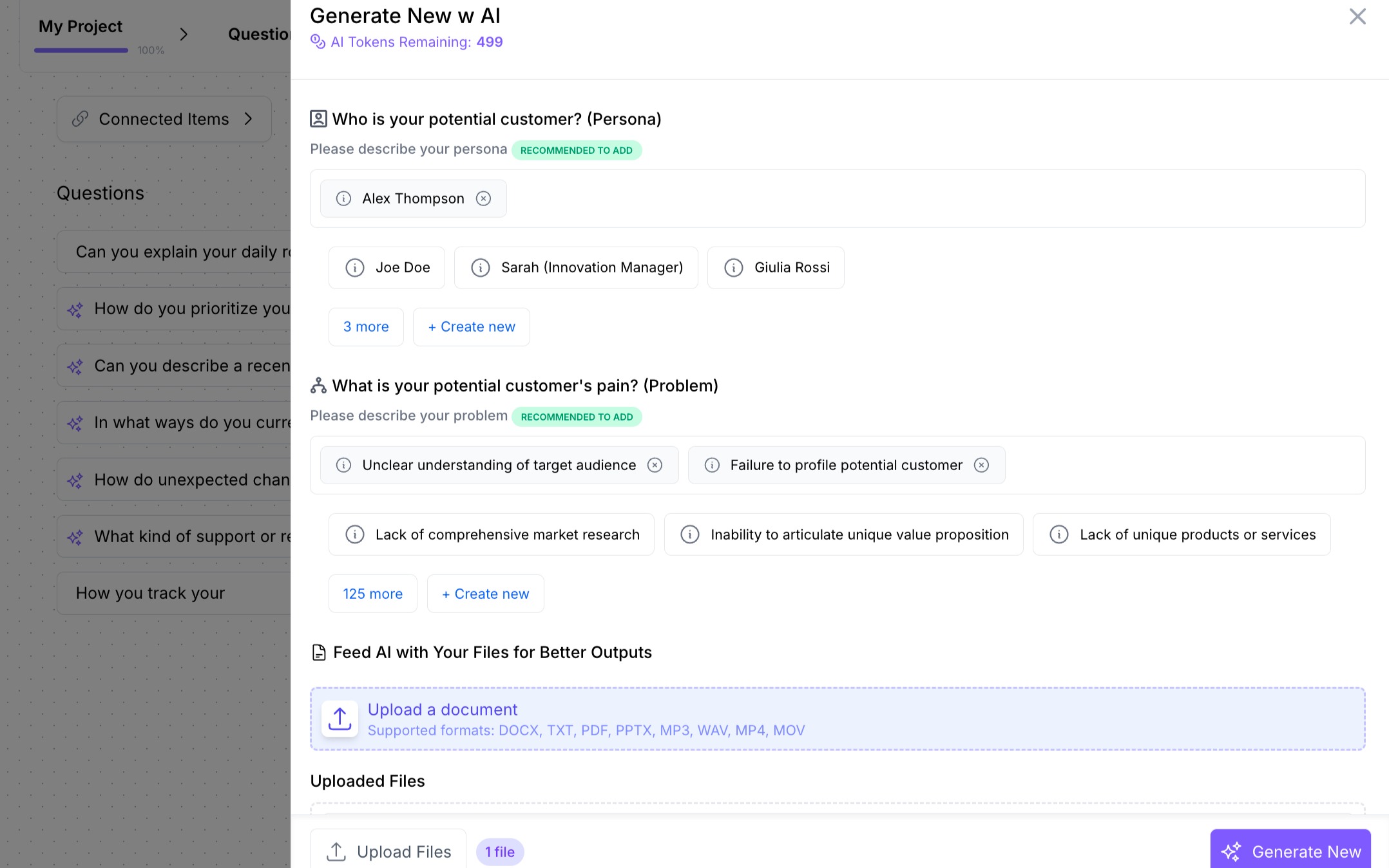The width and height of the screenshot is (1389, 868).
Task: Click the 1 file badge near Upload Files
Action: click(499, 851)
